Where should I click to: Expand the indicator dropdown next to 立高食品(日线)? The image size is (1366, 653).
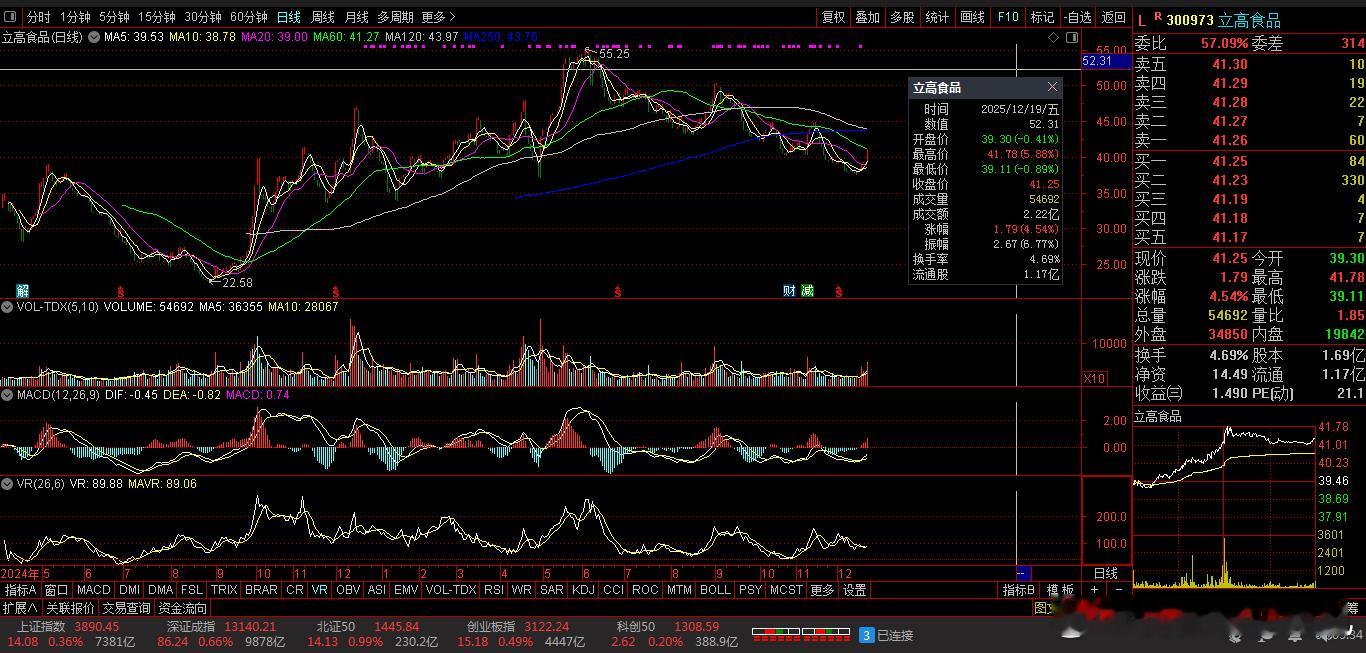[x=94, y=37]
